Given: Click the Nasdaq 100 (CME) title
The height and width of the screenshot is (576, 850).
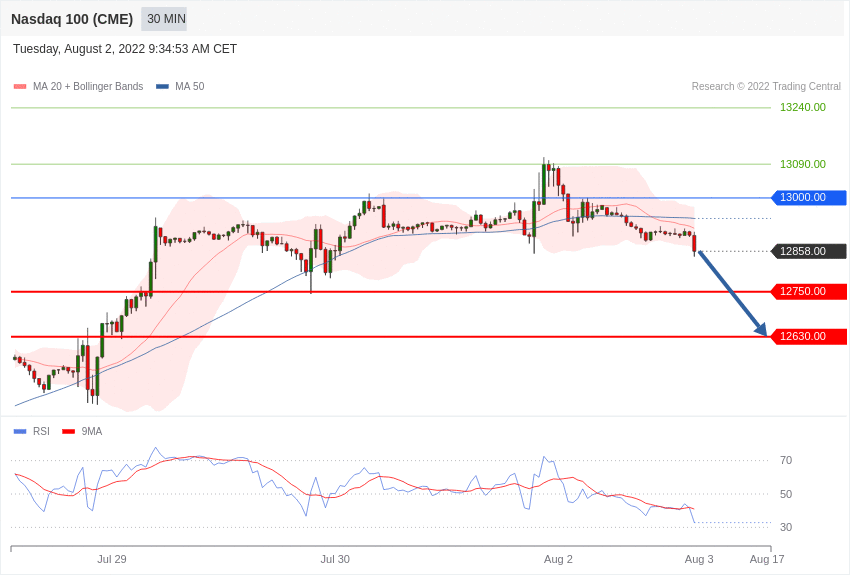Looking at the screenshot, I should click(x=72, y=19).
